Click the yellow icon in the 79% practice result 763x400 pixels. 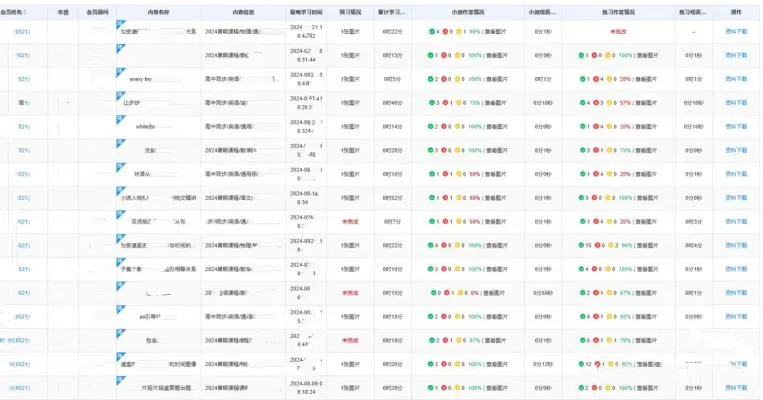coord(610,341)
